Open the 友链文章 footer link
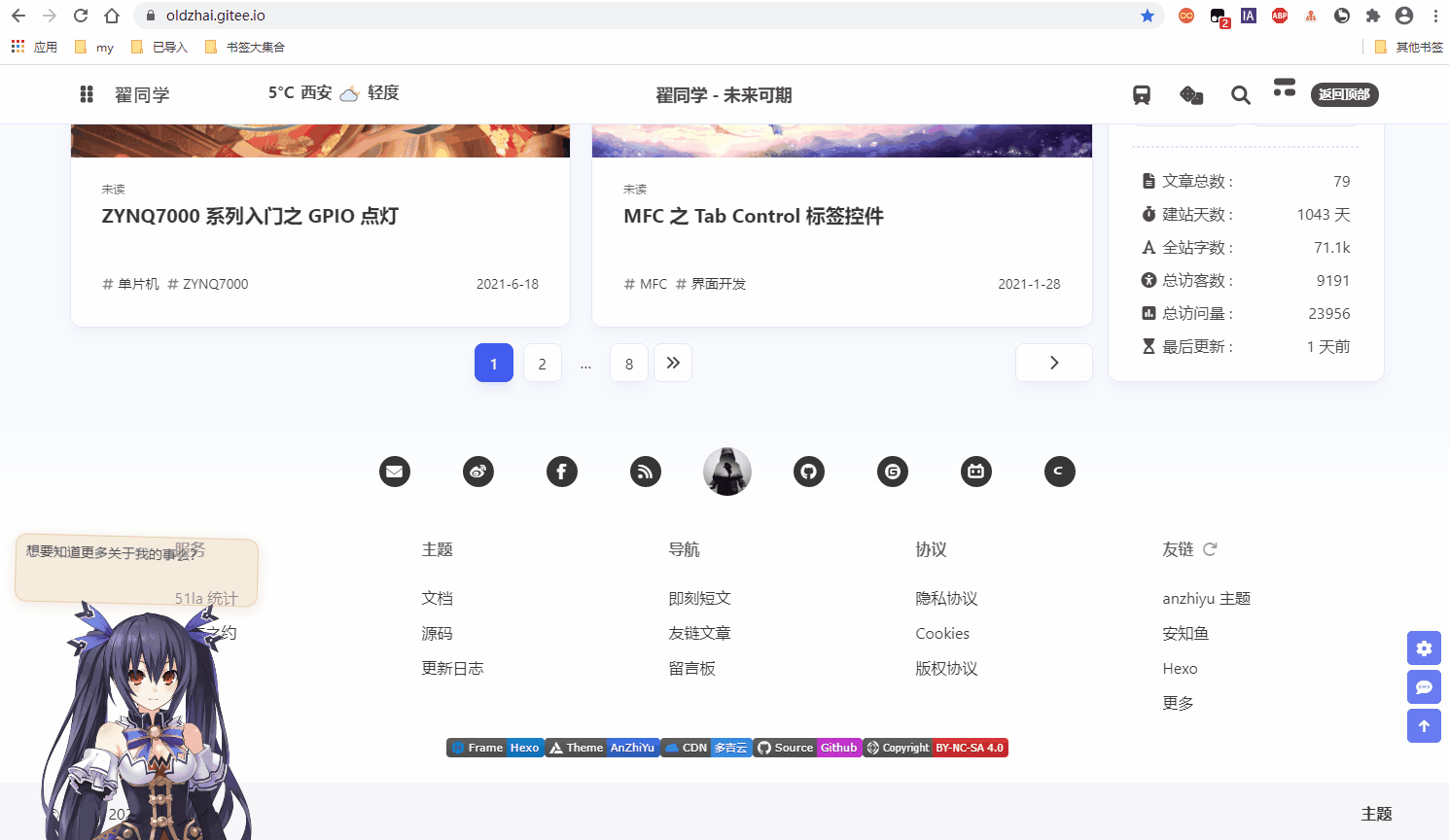The width and height of the screenshot is (1449, 840). point(700,633)
